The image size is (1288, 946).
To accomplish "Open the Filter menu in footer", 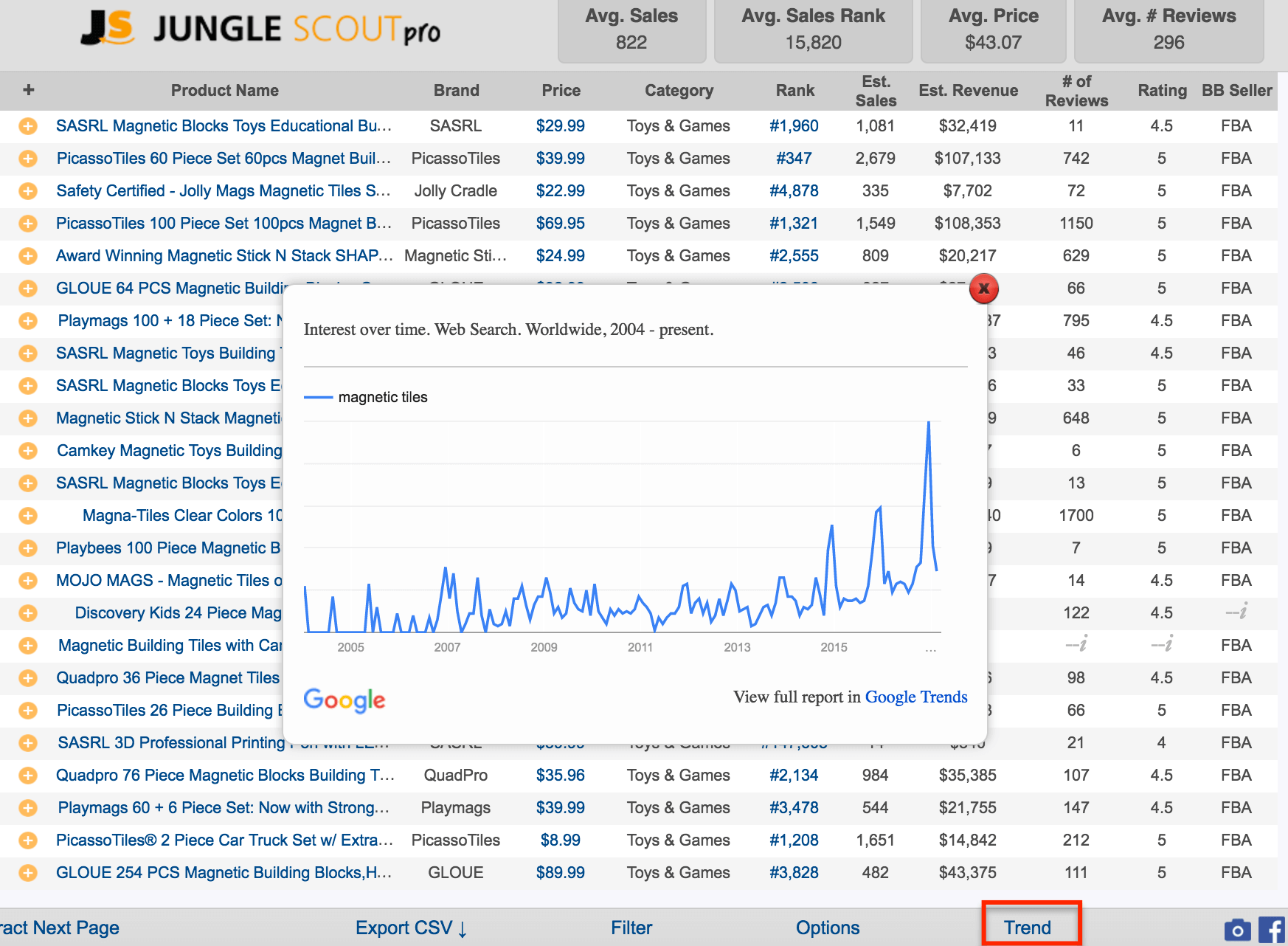I will [631, 928].
